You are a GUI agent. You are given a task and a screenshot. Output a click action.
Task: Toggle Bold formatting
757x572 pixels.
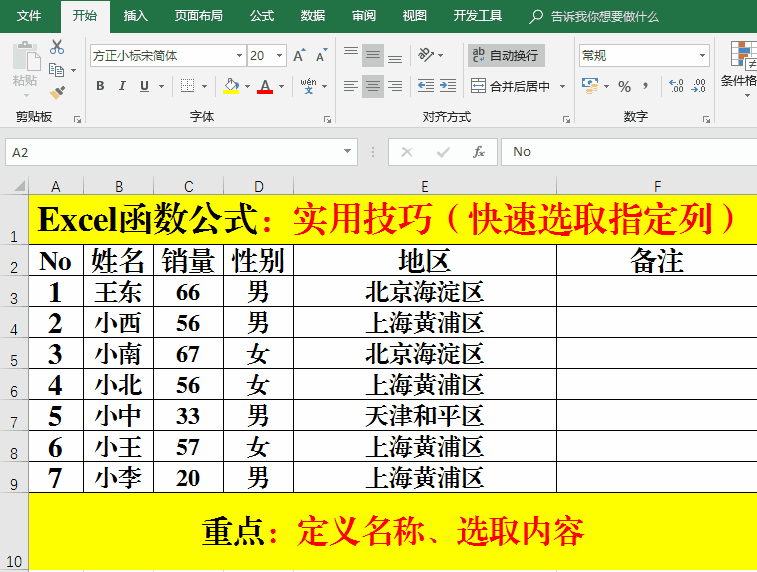[100, 87]
